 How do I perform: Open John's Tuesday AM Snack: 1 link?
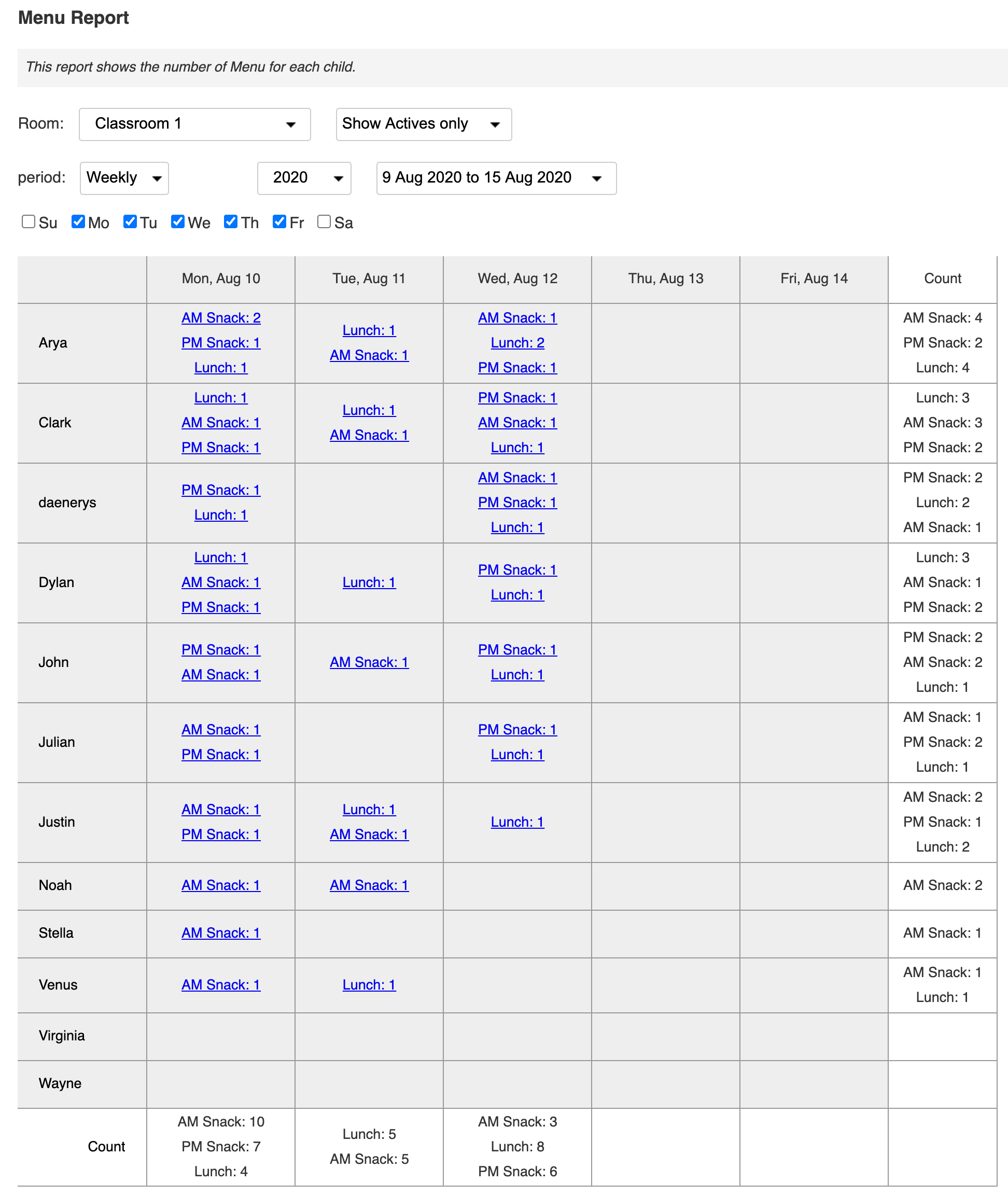(369, 662)
